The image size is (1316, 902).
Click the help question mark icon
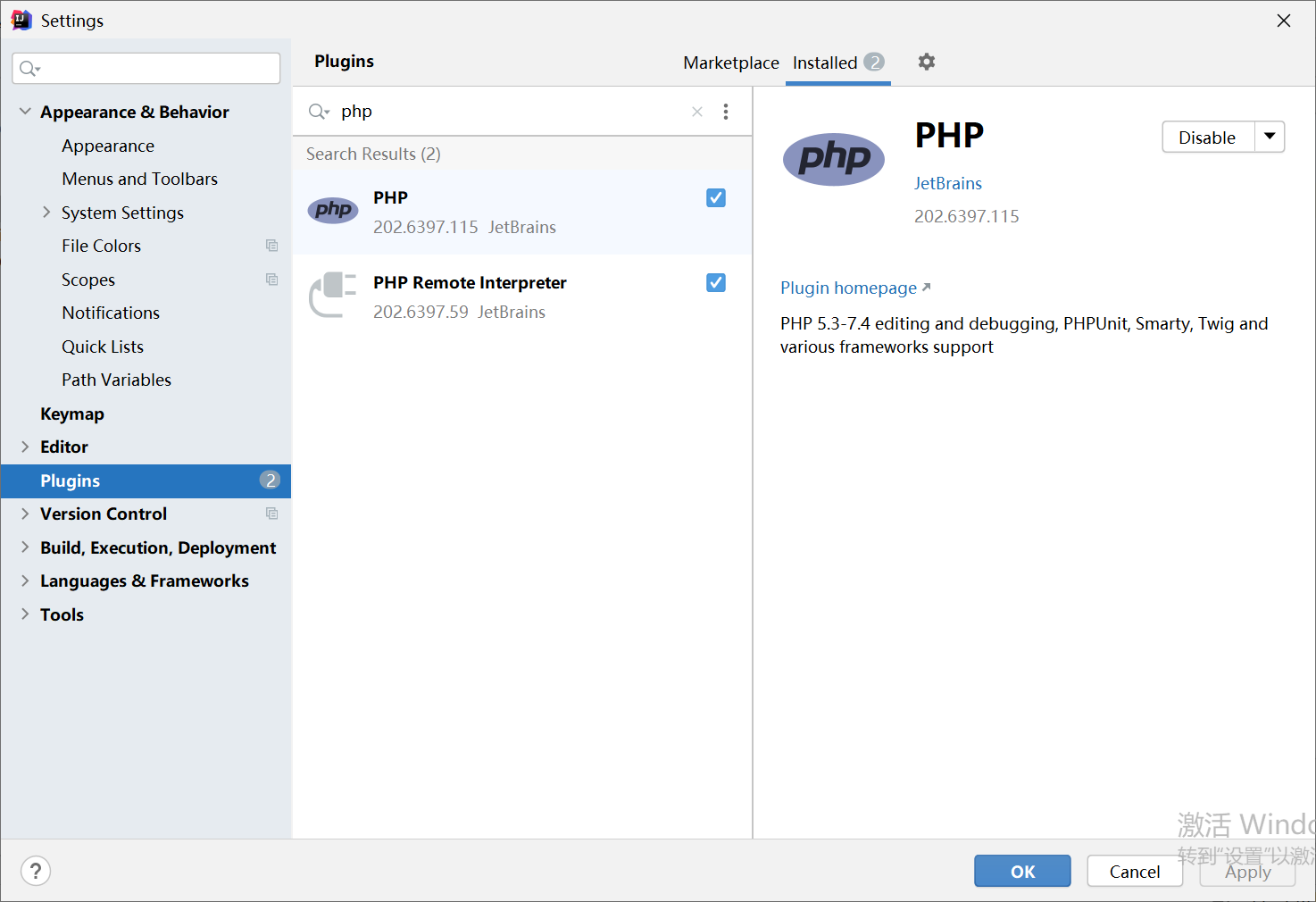point(36,871)
